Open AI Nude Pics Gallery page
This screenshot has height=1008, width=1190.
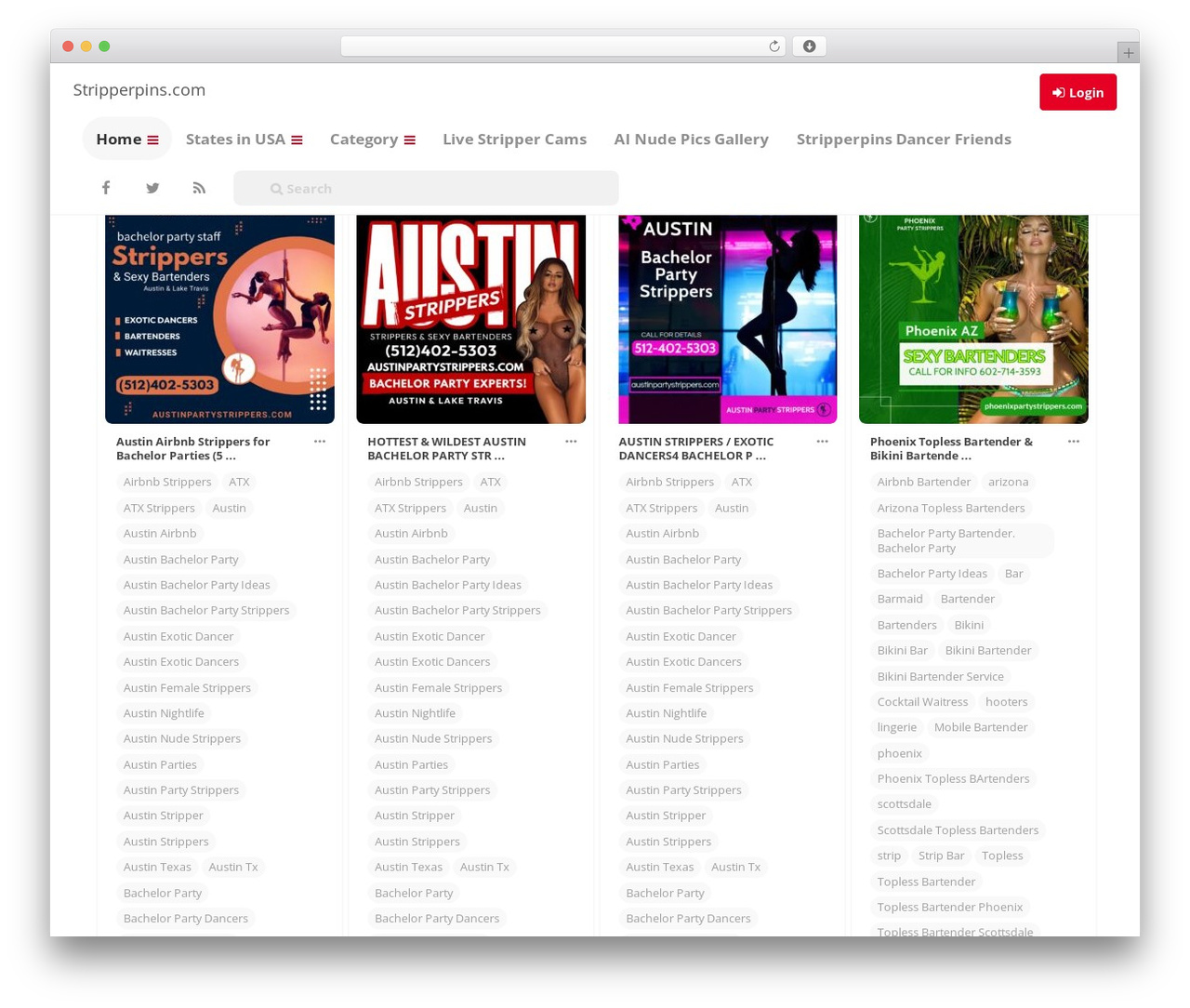pos(692,139)
